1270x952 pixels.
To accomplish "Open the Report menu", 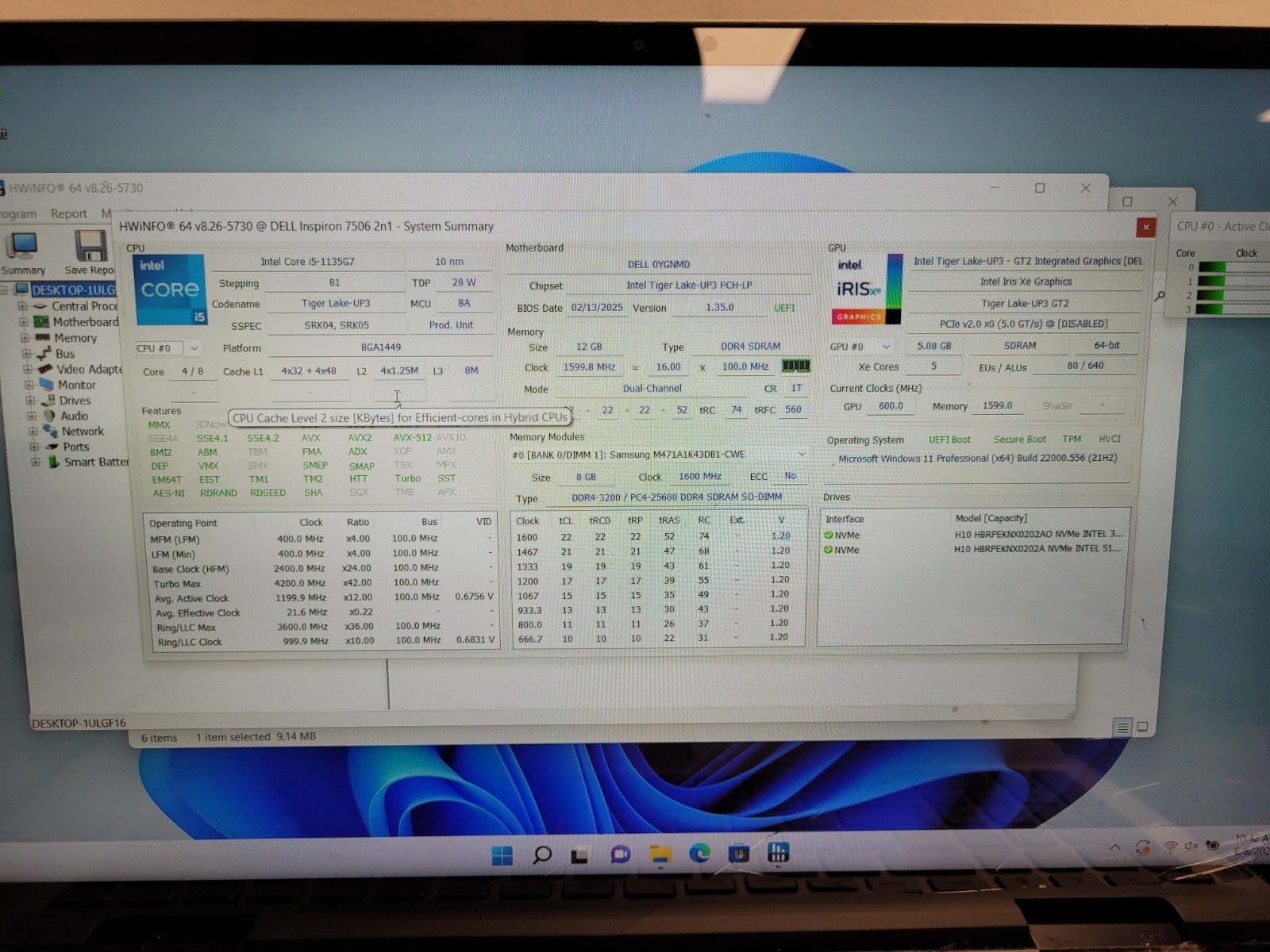I will [x=69, y=213].
